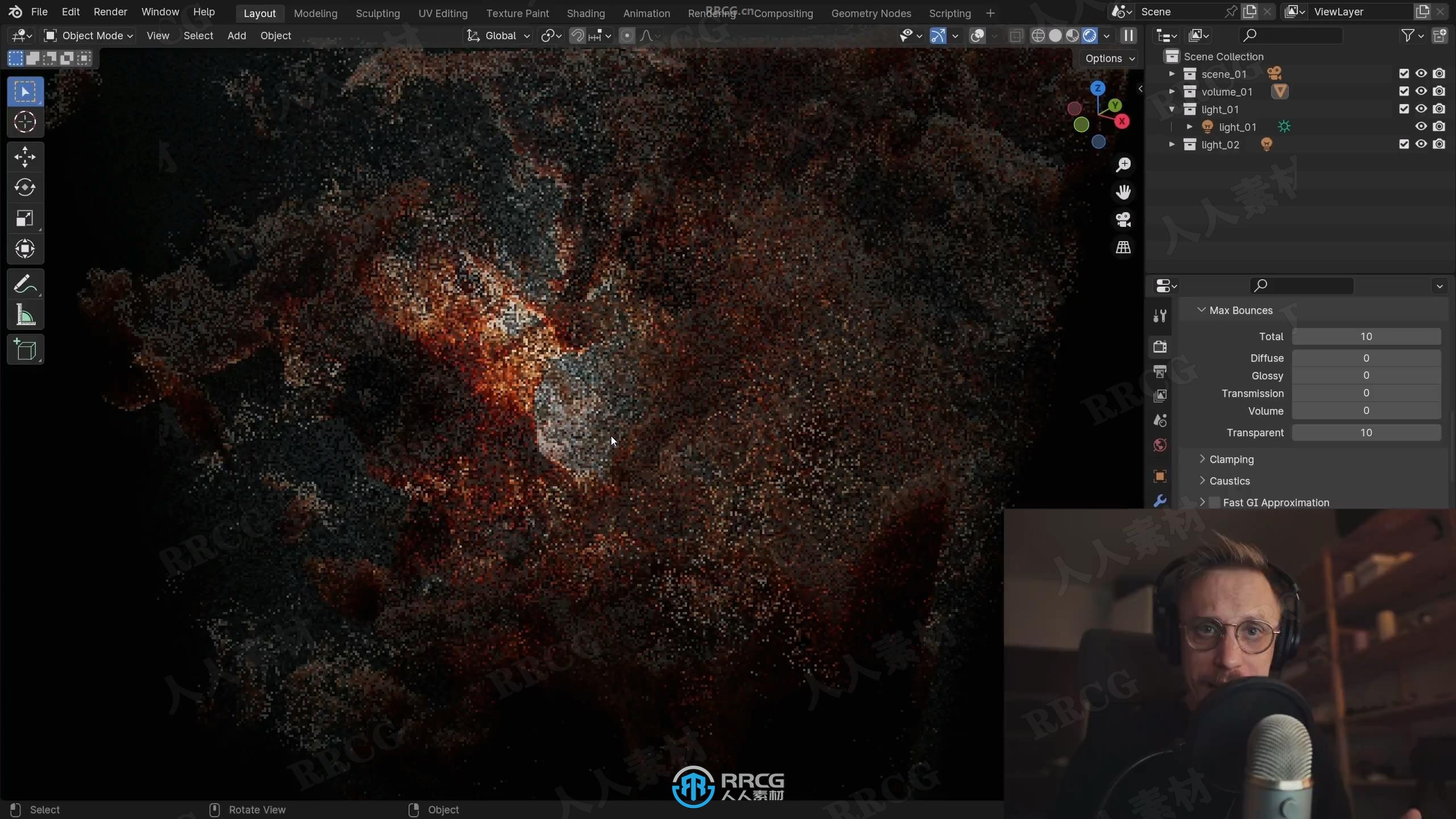Image resolution: width=1456 pixels, height=819 pixels.
Task: Select the Transform tool
Action: tap(25, 249)
